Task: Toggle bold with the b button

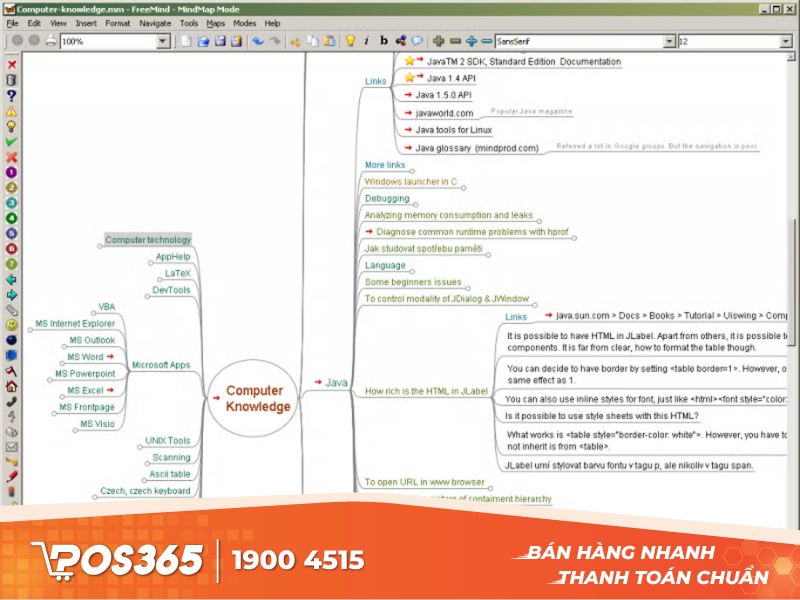Action: point(384,41)
